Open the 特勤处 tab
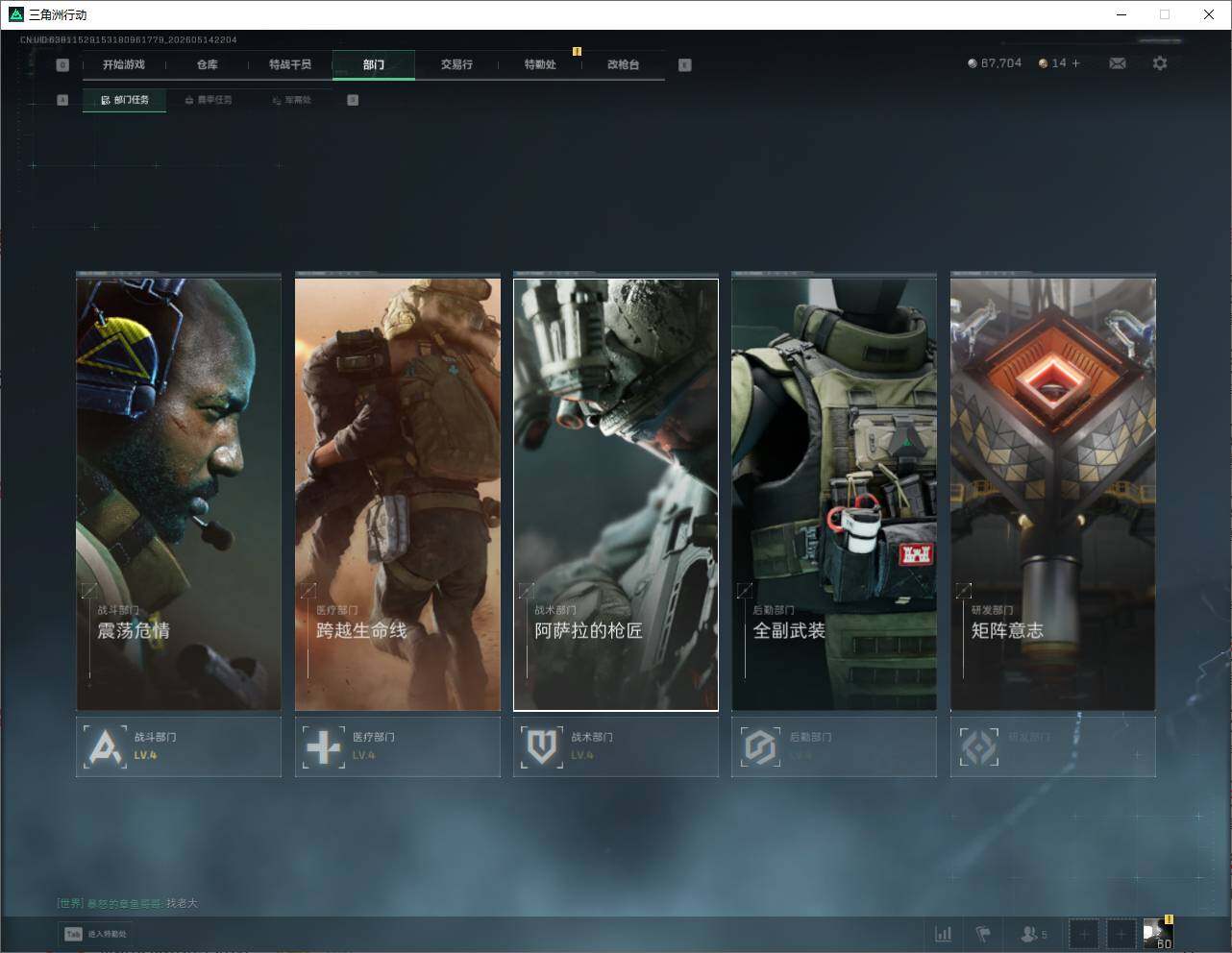 pos(540,64)
